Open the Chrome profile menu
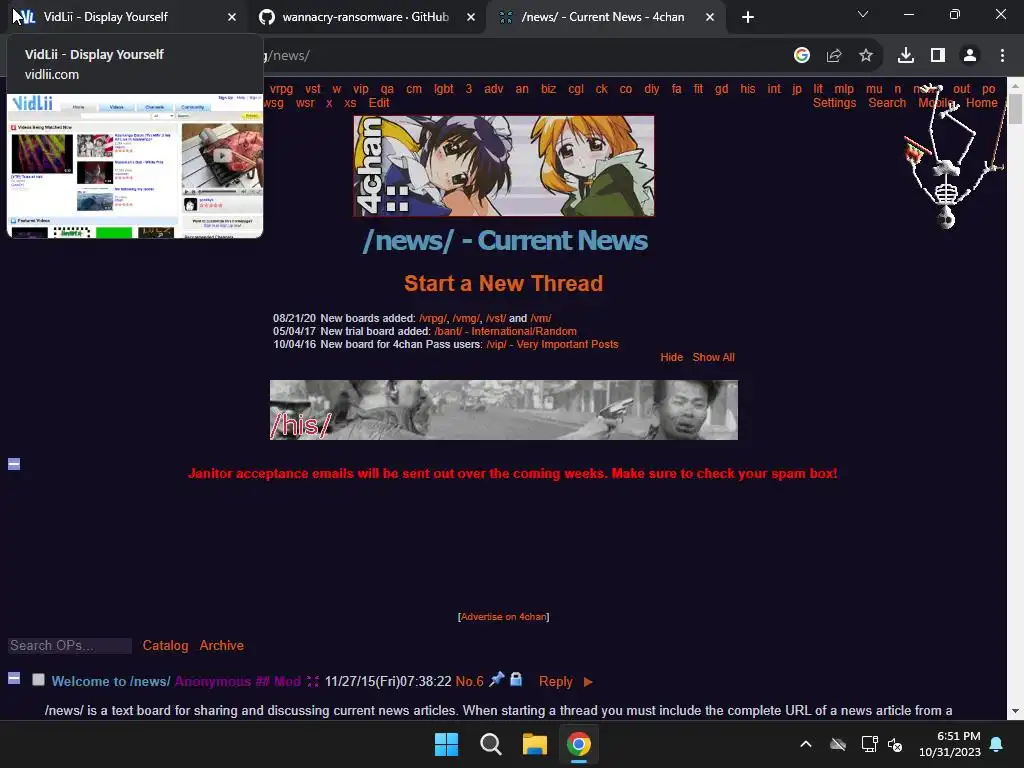The image size is (1024, 768). pos(970,56)
